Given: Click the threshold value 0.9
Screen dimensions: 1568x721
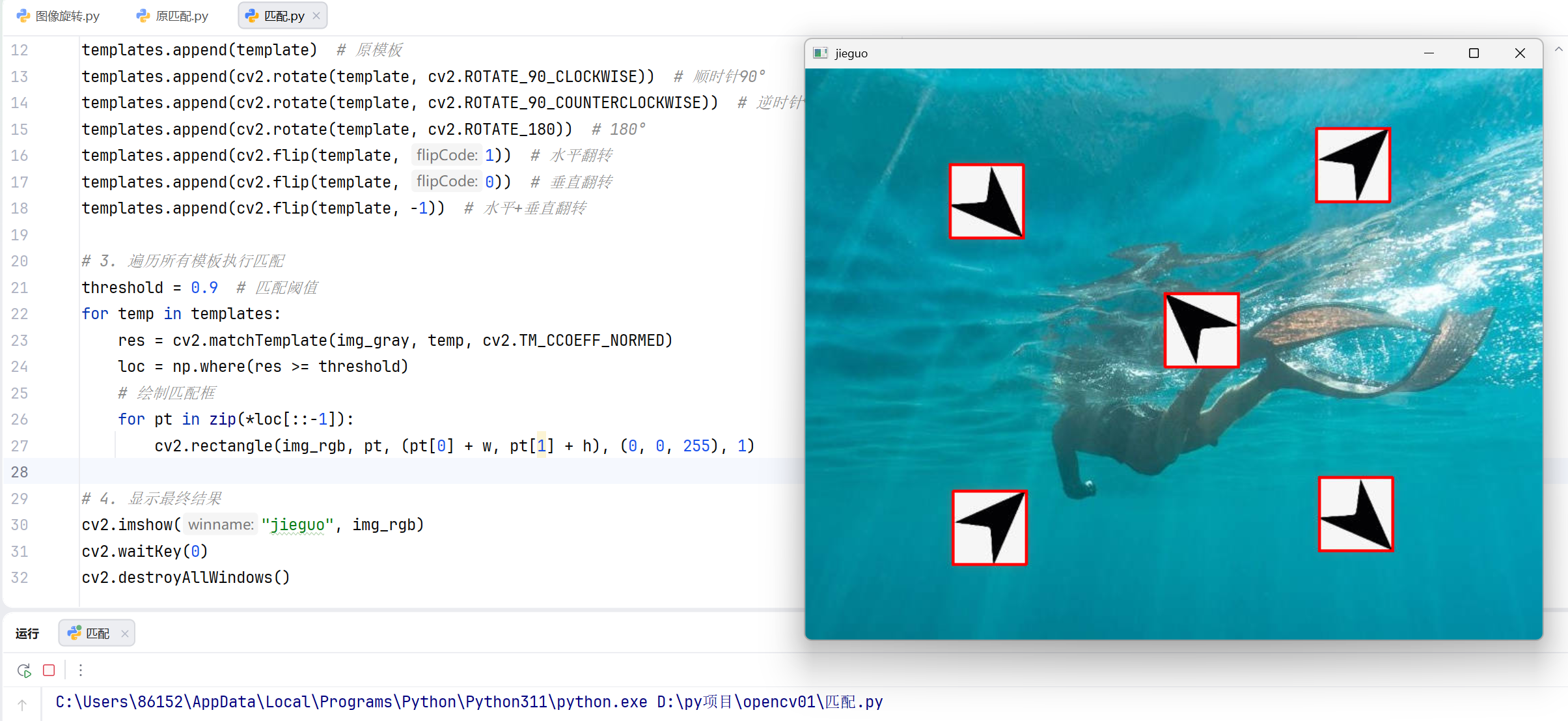Looking at the screenshot, I should coord(204,288).
